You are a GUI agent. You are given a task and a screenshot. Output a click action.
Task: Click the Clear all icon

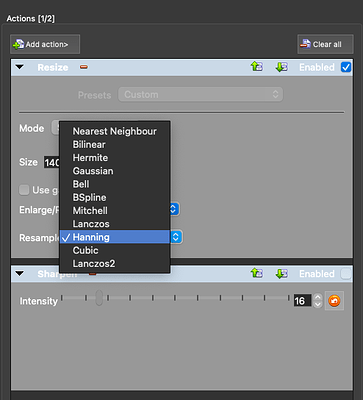coord(305,44)
